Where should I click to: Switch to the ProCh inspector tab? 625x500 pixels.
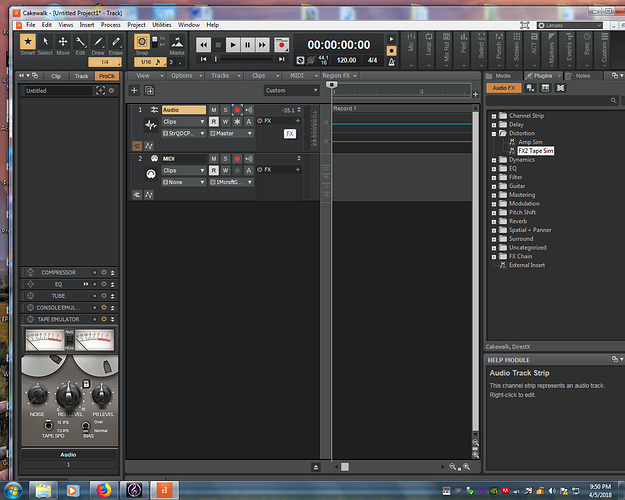(106, 76)
